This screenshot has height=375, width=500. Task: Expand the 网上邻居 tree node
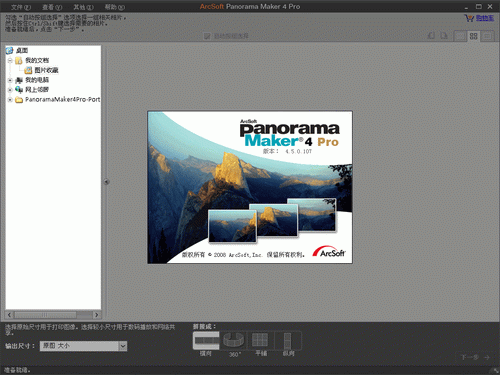10,90
